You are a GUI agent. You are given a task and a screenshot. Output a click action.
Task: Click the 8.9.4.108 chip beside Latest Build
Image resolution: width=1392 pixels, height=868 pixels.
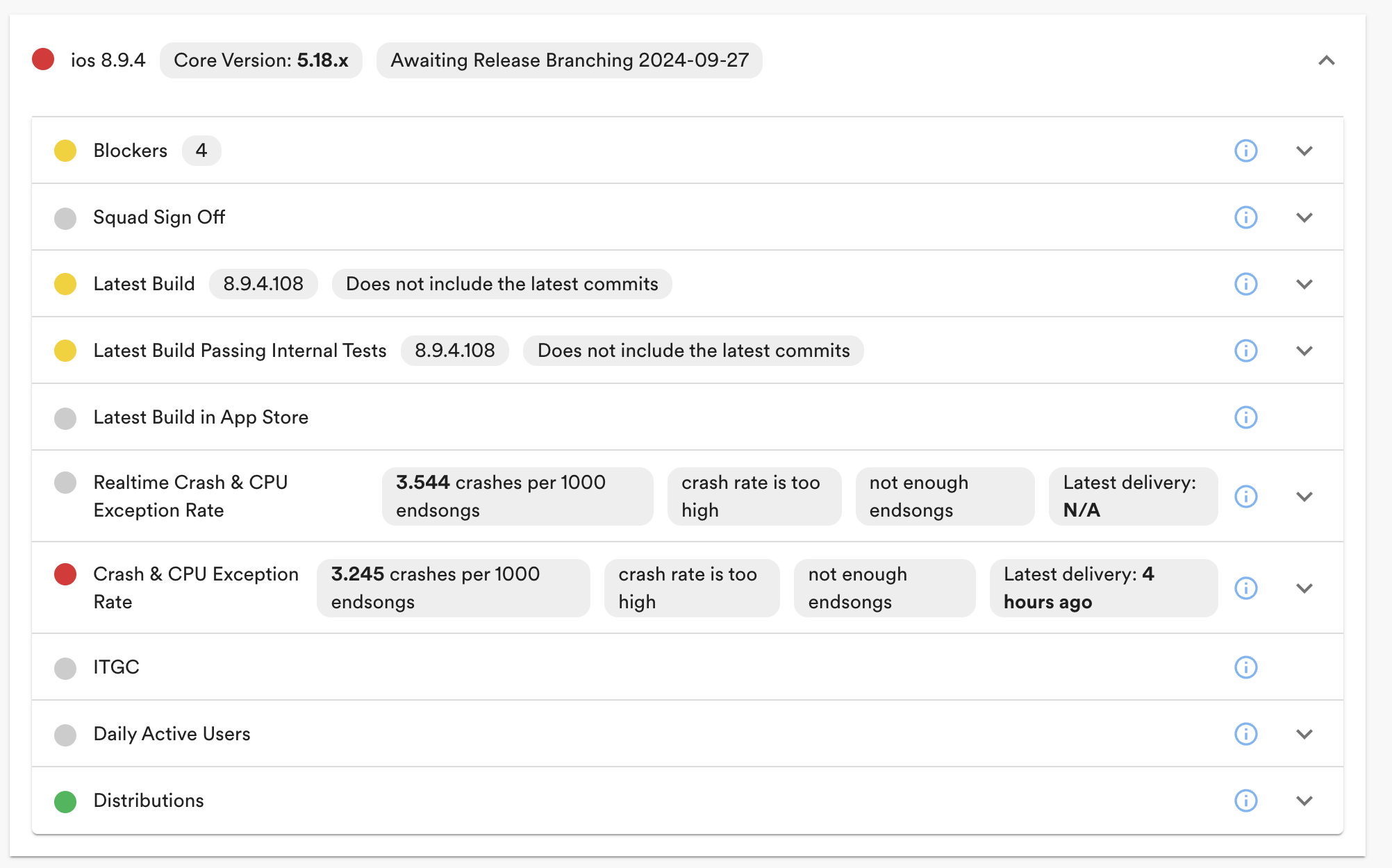click(x=263, y=284)
